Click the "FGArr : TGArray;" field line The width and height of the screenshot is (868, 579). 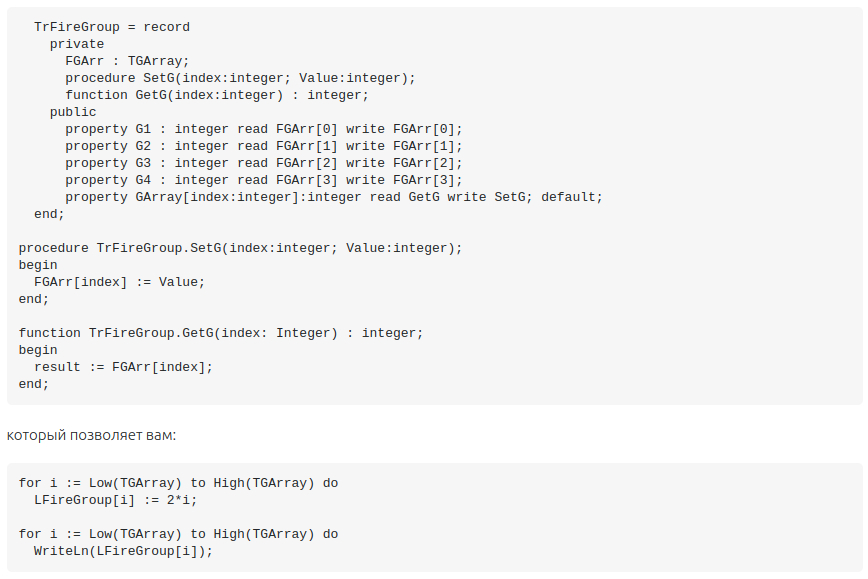(x=127, y=61)
